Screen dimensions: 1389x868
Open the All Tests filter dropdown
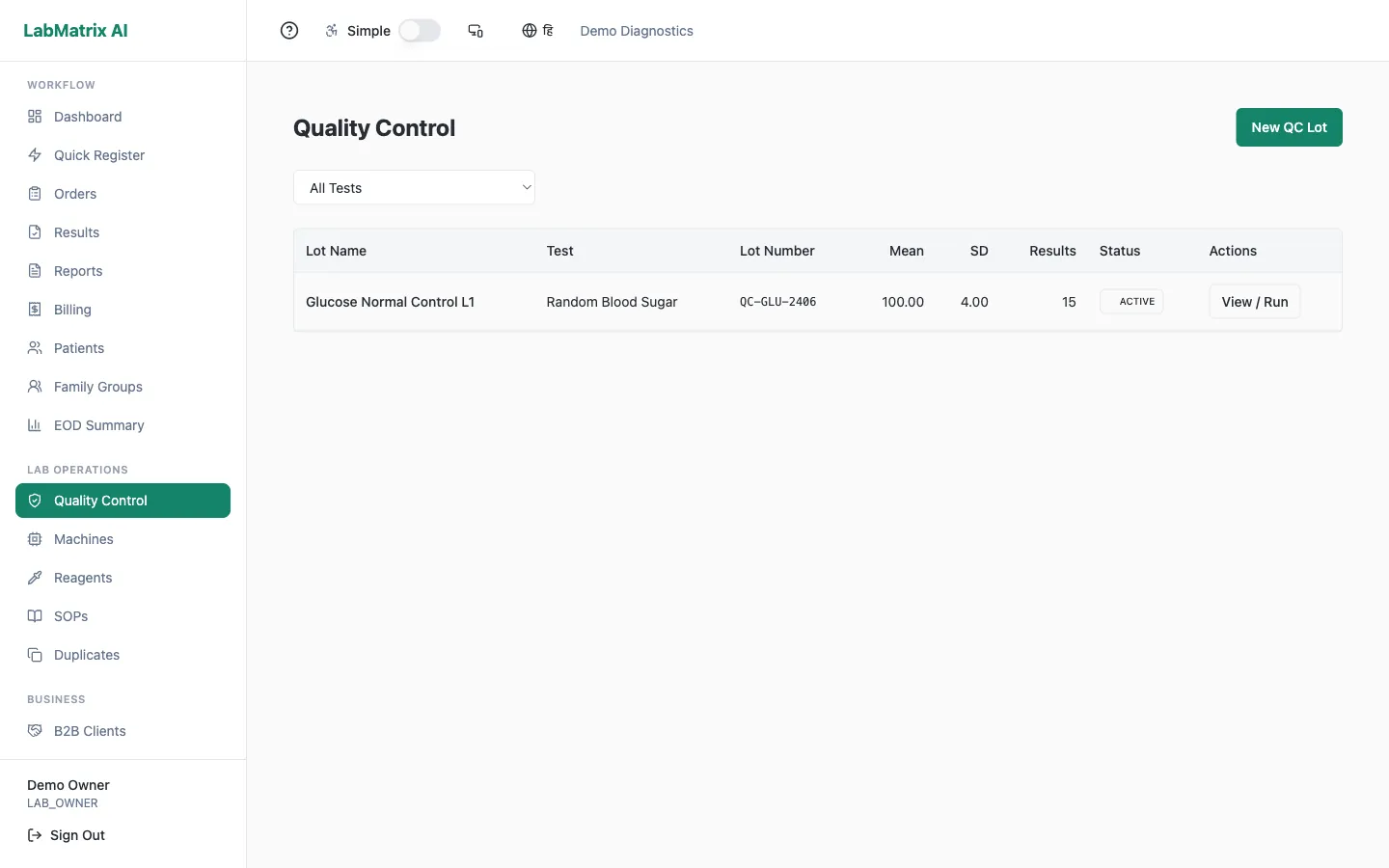pos(414,188)
